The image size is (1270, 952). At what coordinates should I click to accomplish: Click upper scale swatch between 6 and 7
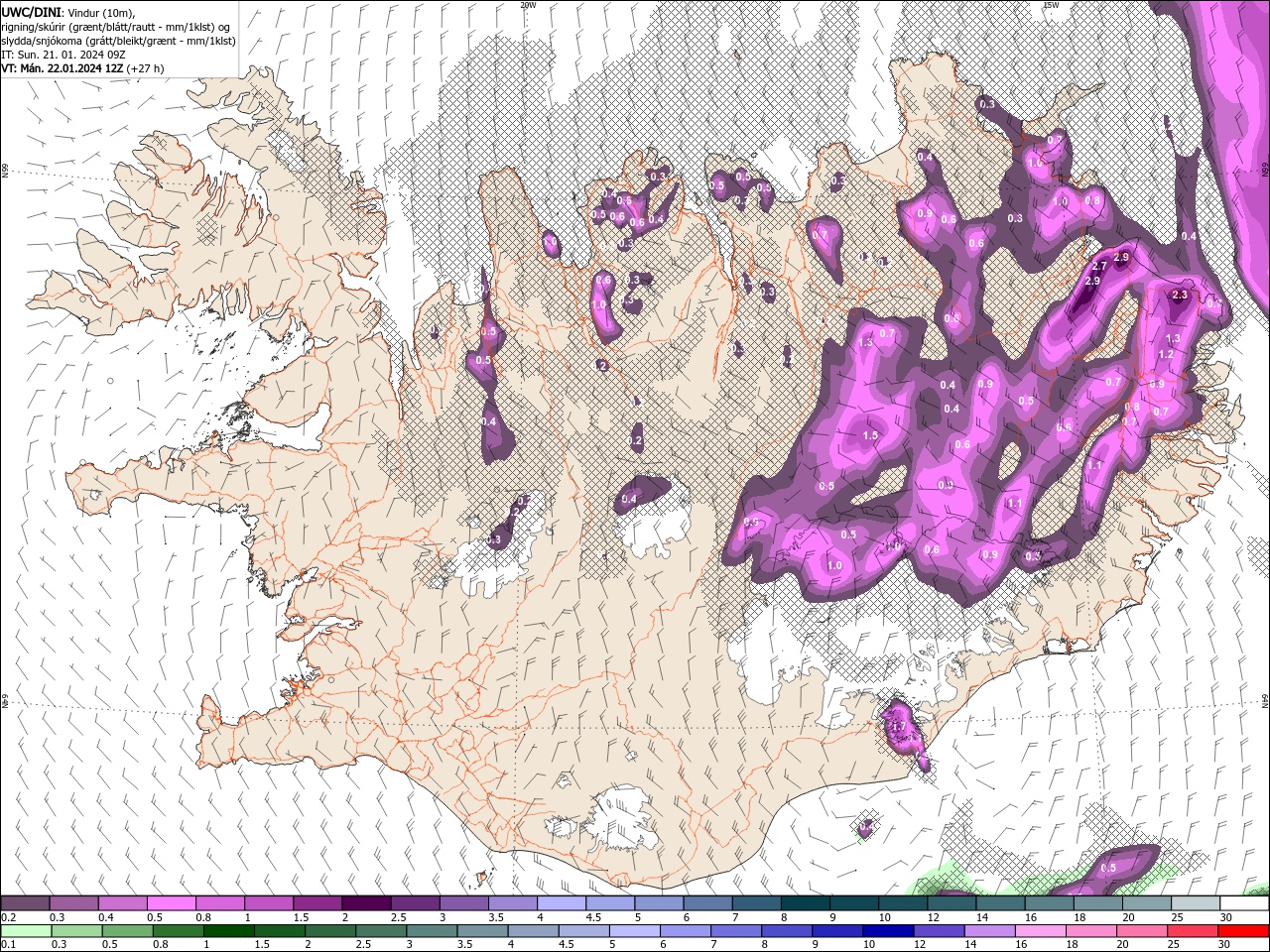[707, 903]
